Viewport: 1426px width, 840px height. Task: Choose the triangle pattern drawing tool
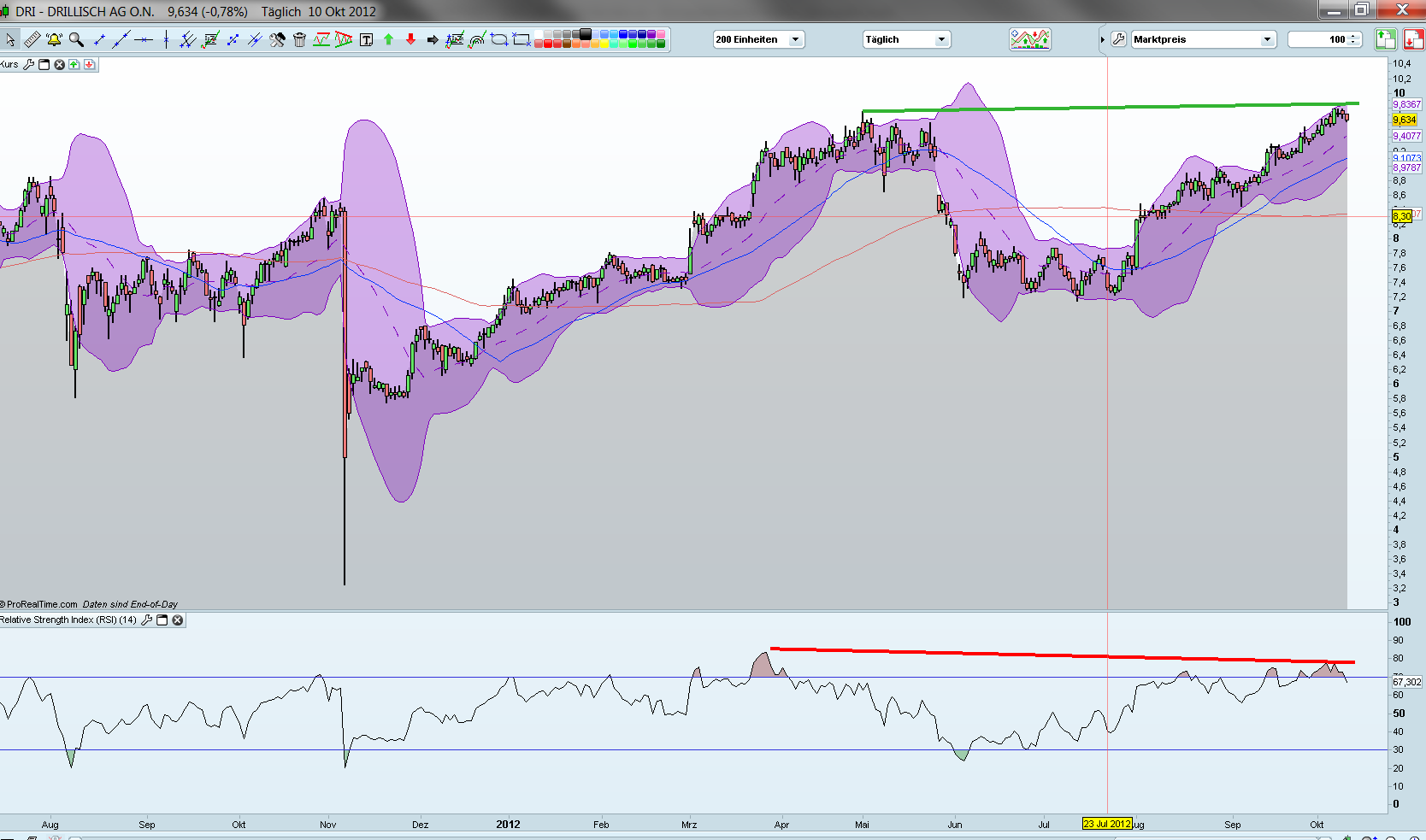(x=344, y=39)
